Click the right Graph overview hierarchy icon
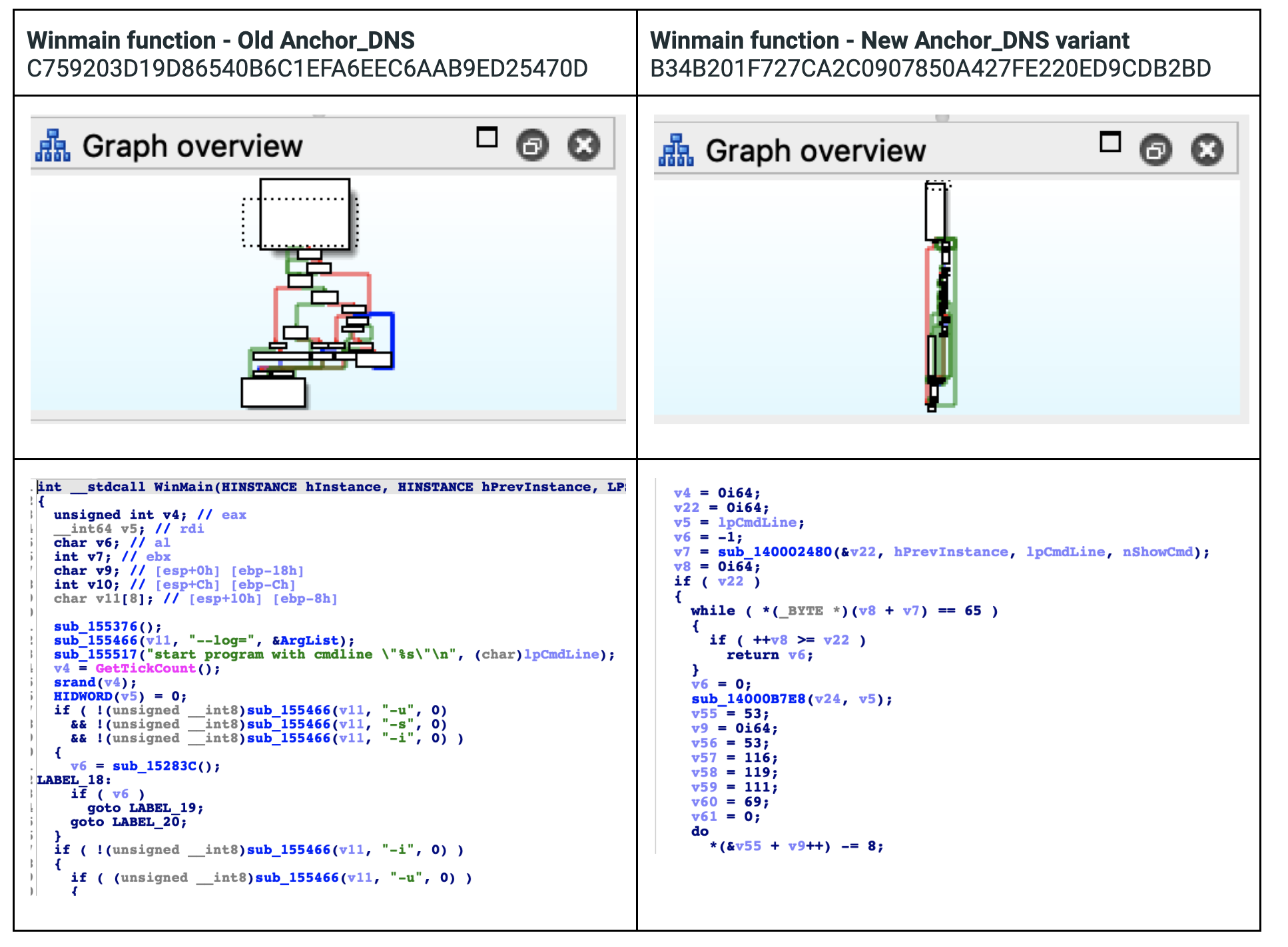1288x947 pixels. 676,151
